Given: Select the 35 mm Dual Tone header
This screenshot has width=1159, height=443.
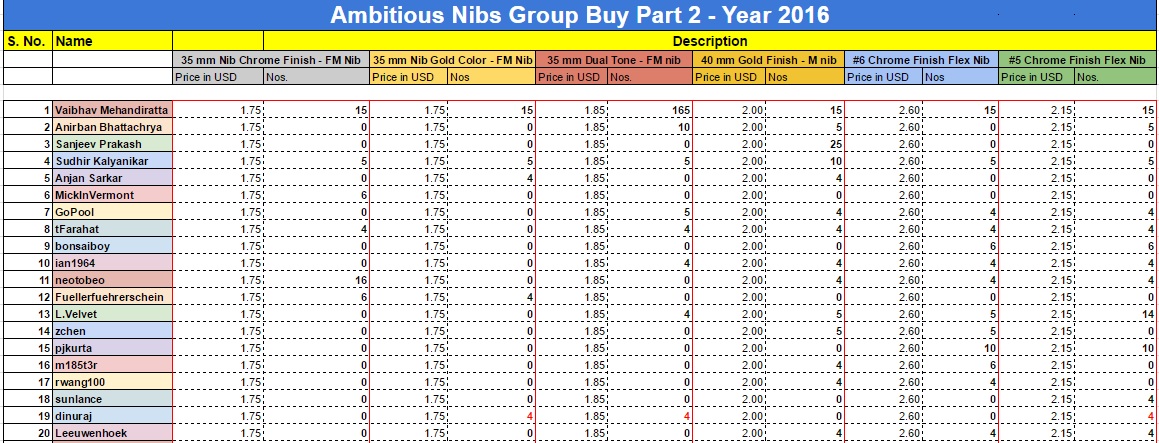Looking at the screenshot, I should pos(613,60).
